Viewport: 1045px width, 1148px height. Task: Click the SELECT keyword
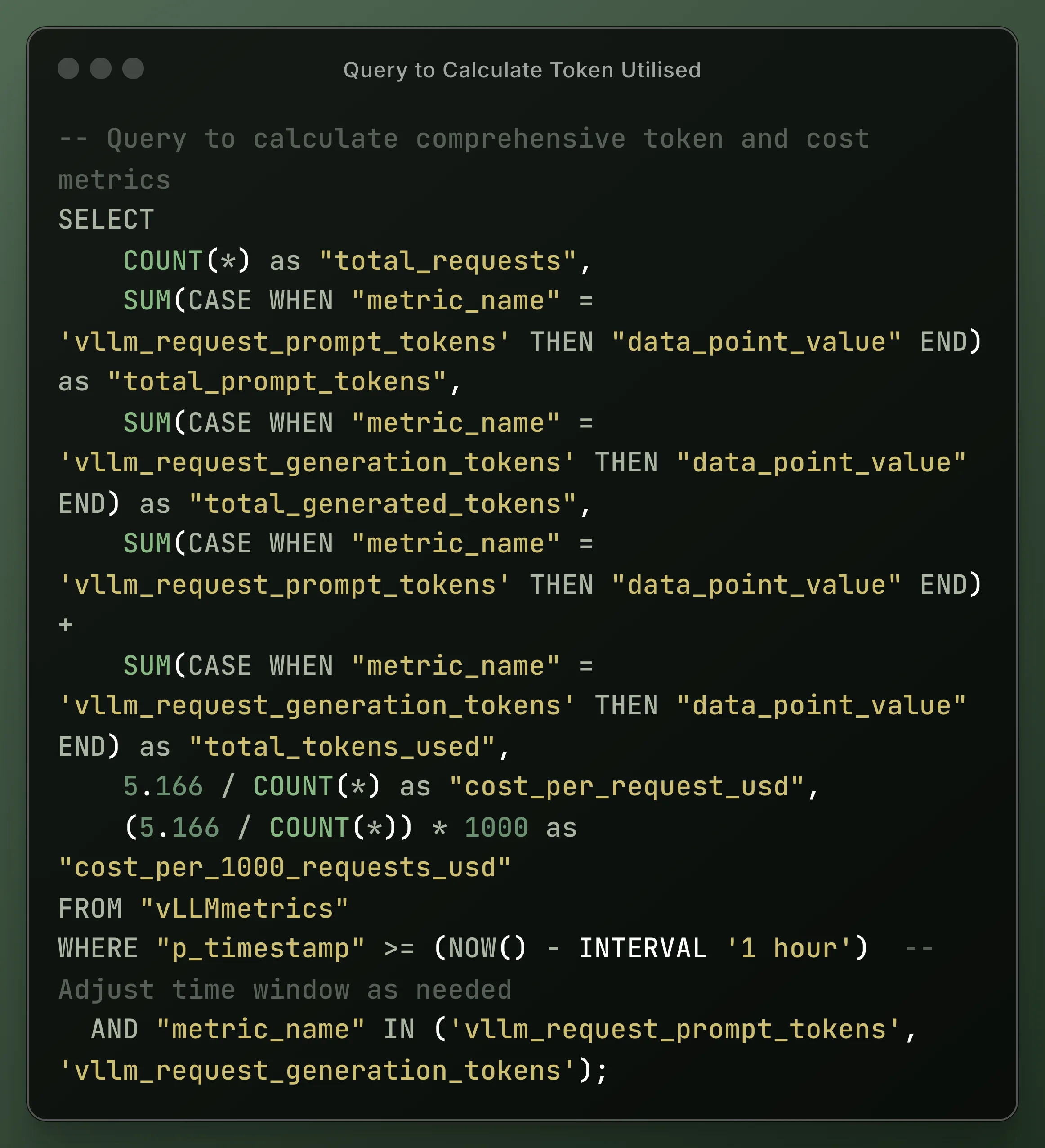click(107, 220)
